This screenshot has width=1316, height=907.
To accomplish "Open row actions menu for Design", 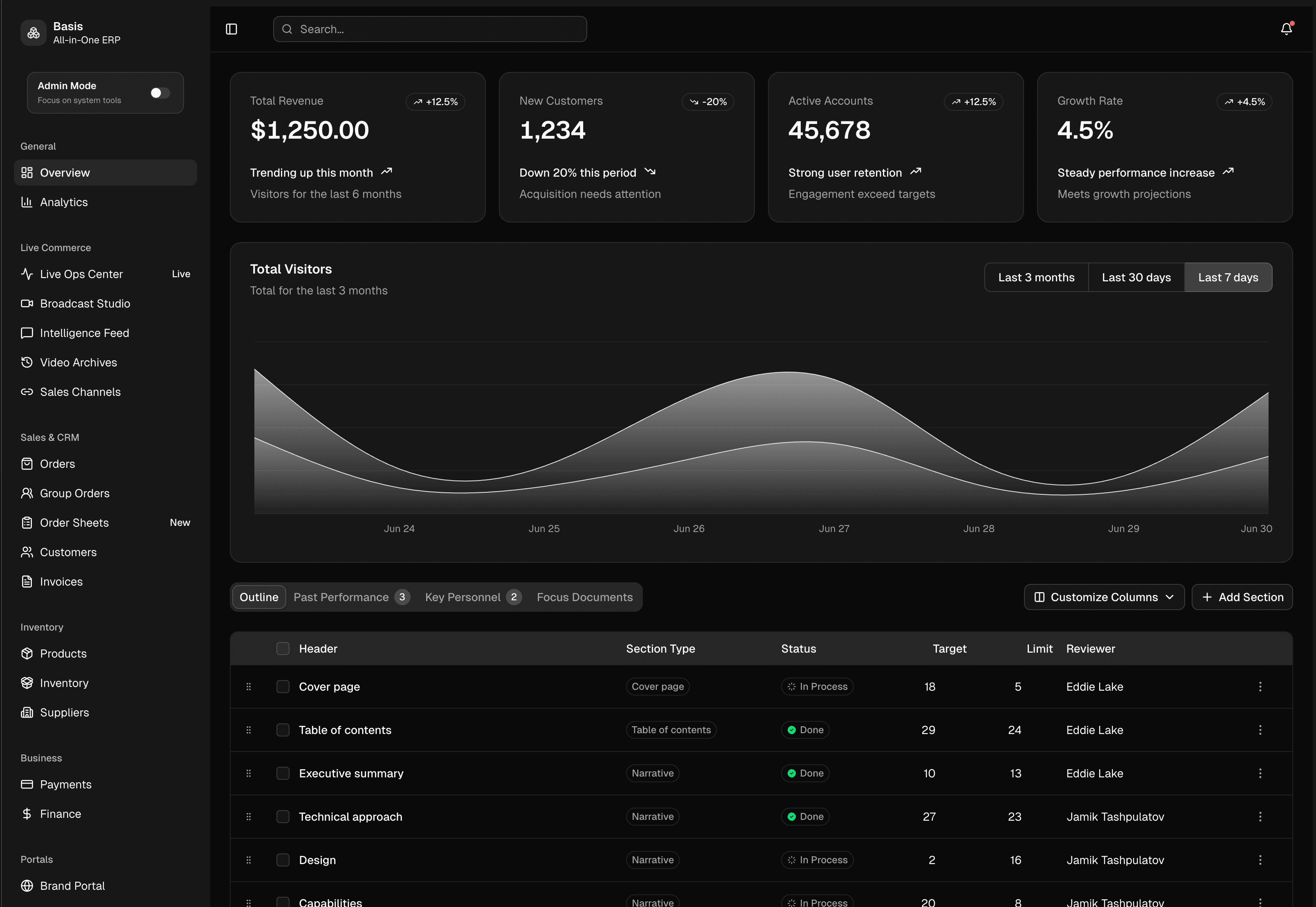I will [1260, 860].
